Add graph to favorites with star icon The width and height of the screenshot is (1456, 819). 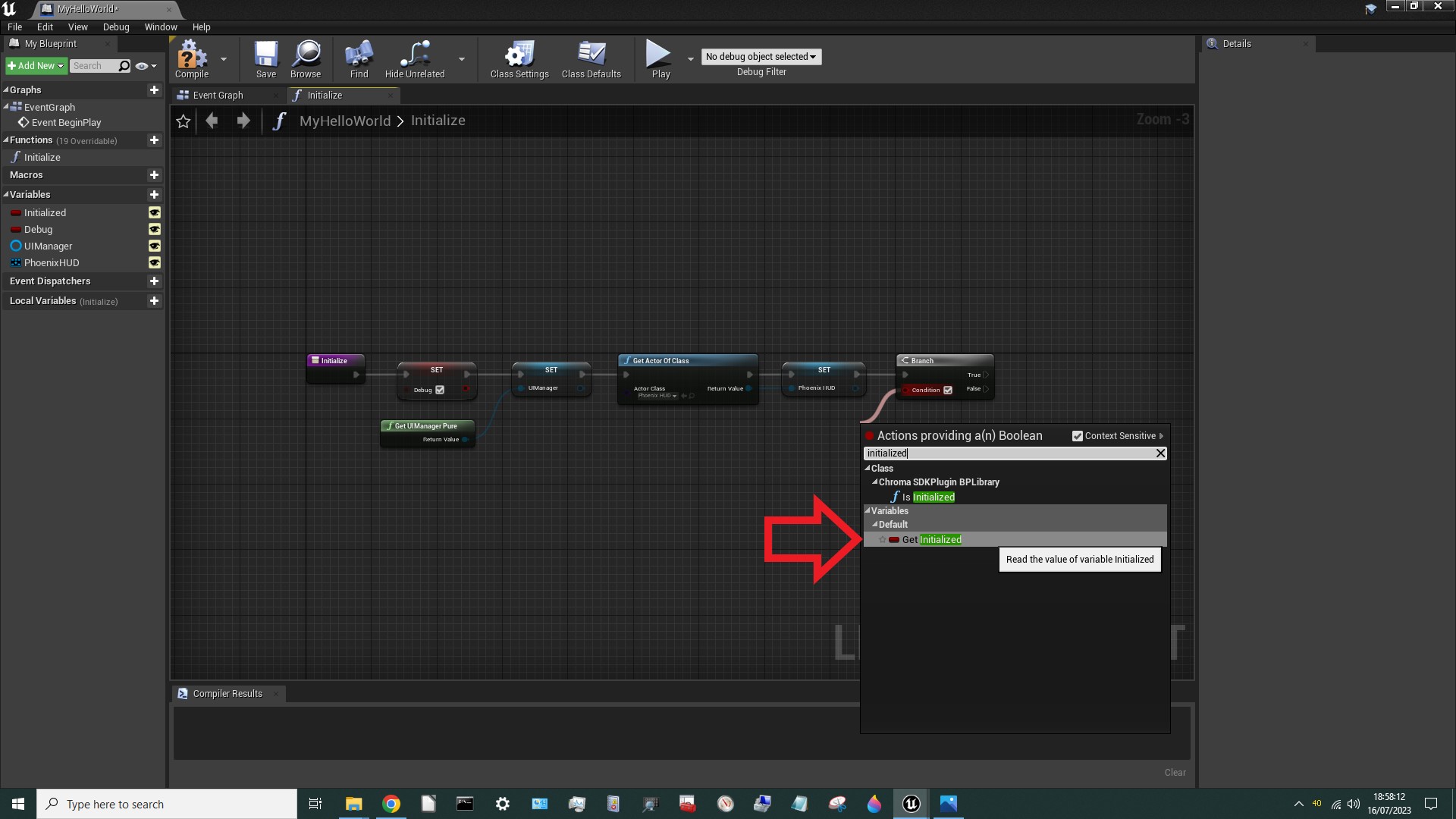pyautogui.click(x=184, y=121)
